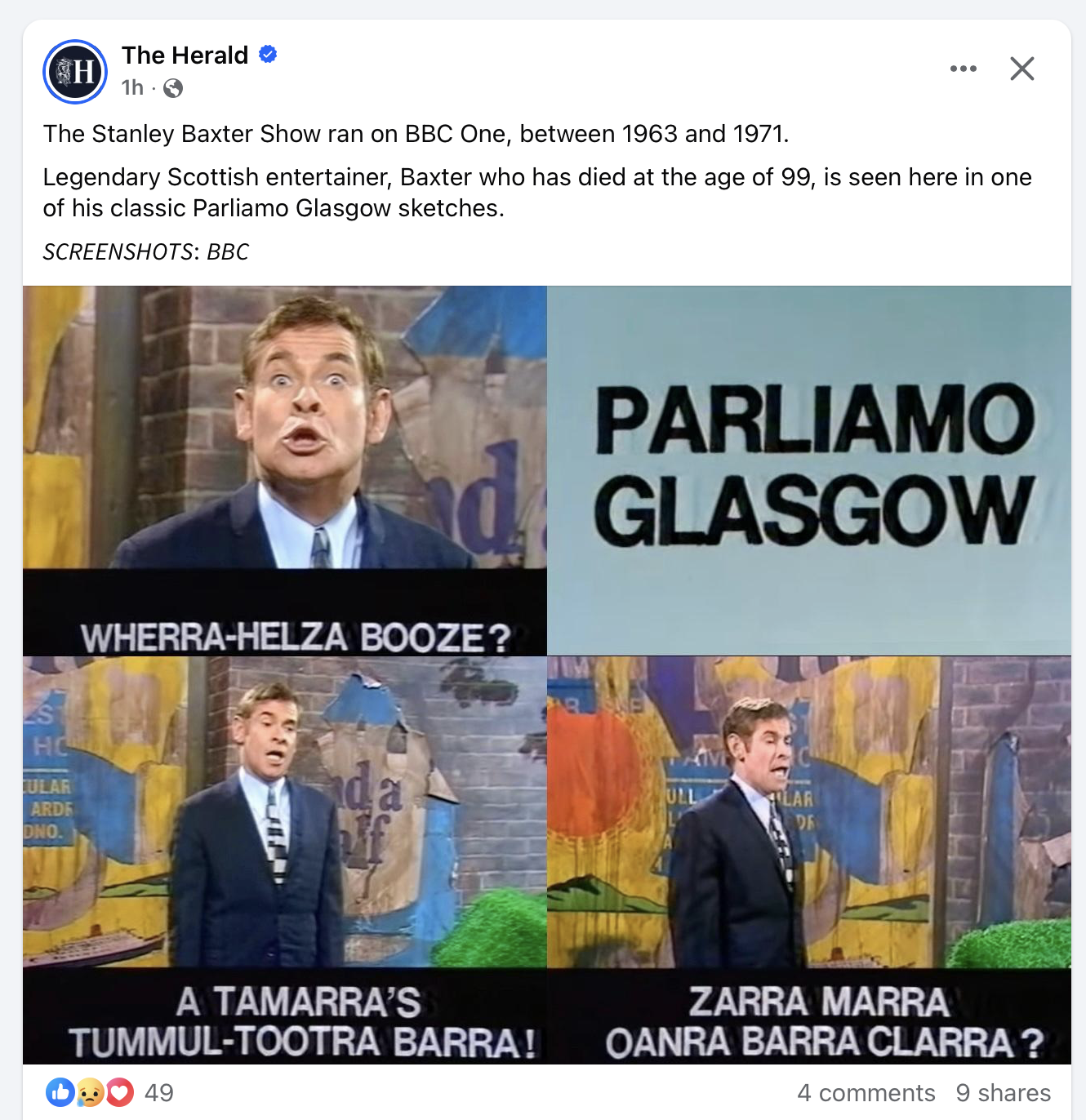Open the Wherra-Helza Booze screenshot

(x=284, y=470)
